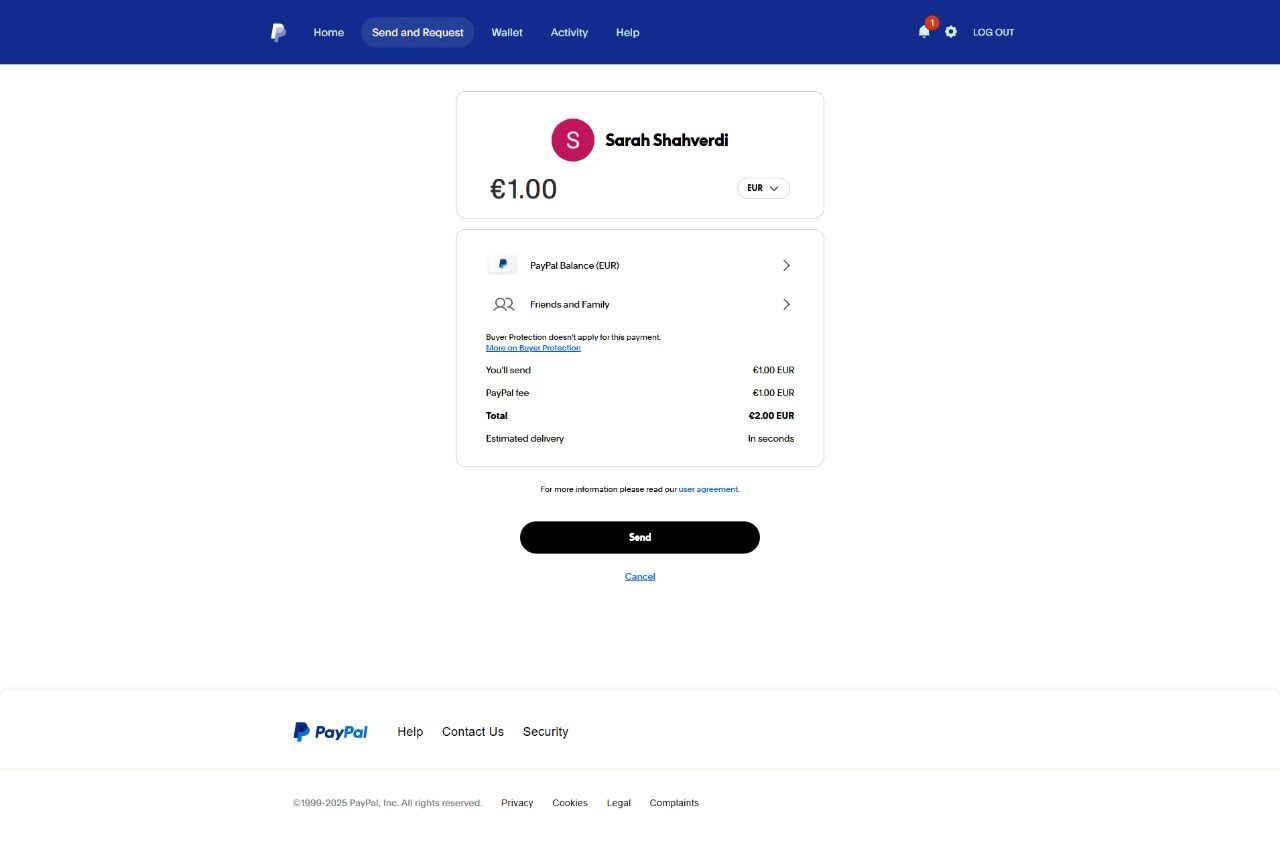Open Security footer link
This screenshot has width=1280, height=852.
545,732
